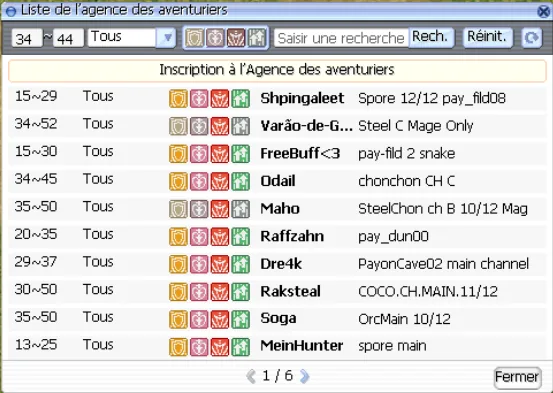Click memo SteelChon ch B 10/12 Mag
This screenshot has width=553, height=393.
point(443,209)
